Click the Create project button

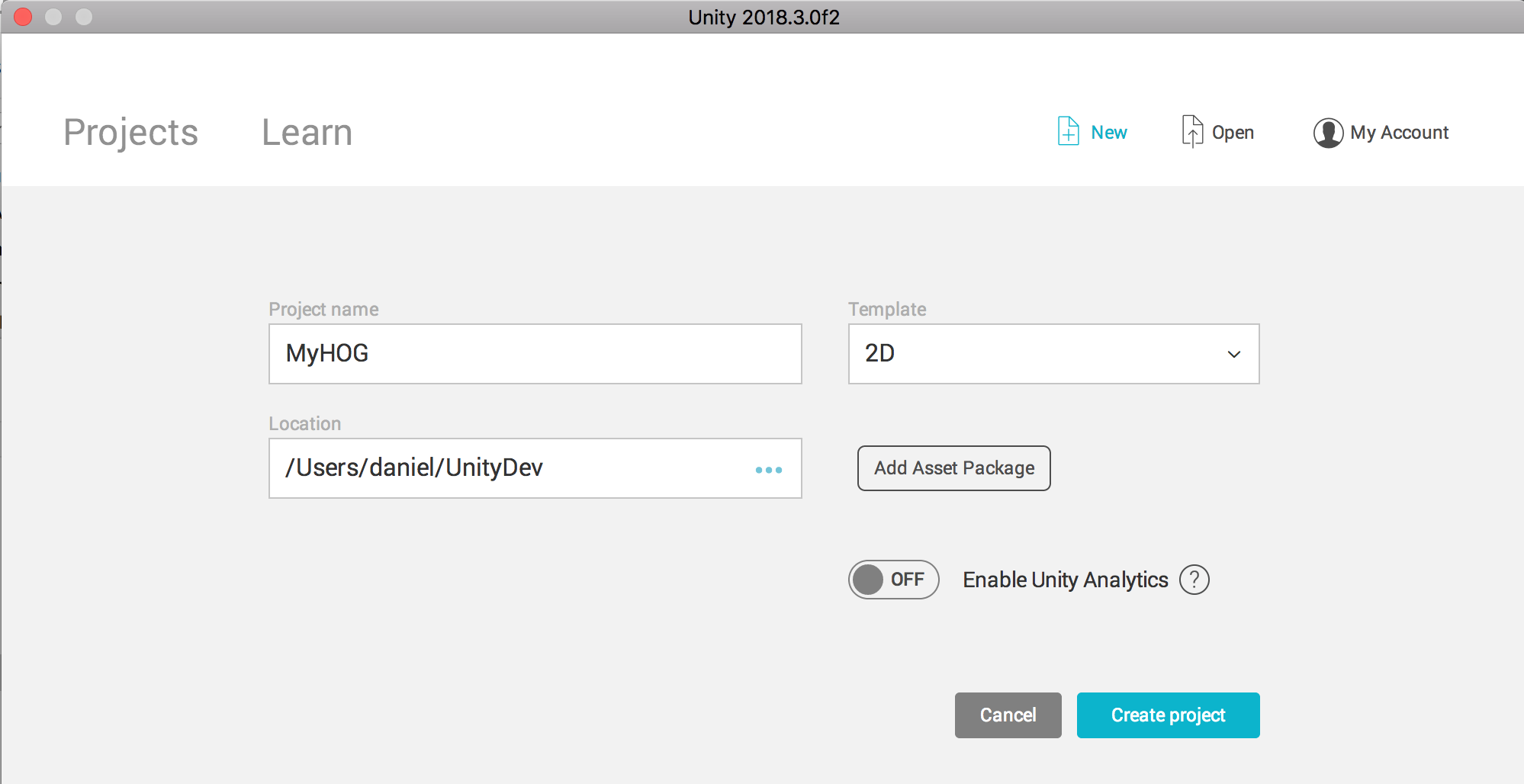[x=1168, y=715]
